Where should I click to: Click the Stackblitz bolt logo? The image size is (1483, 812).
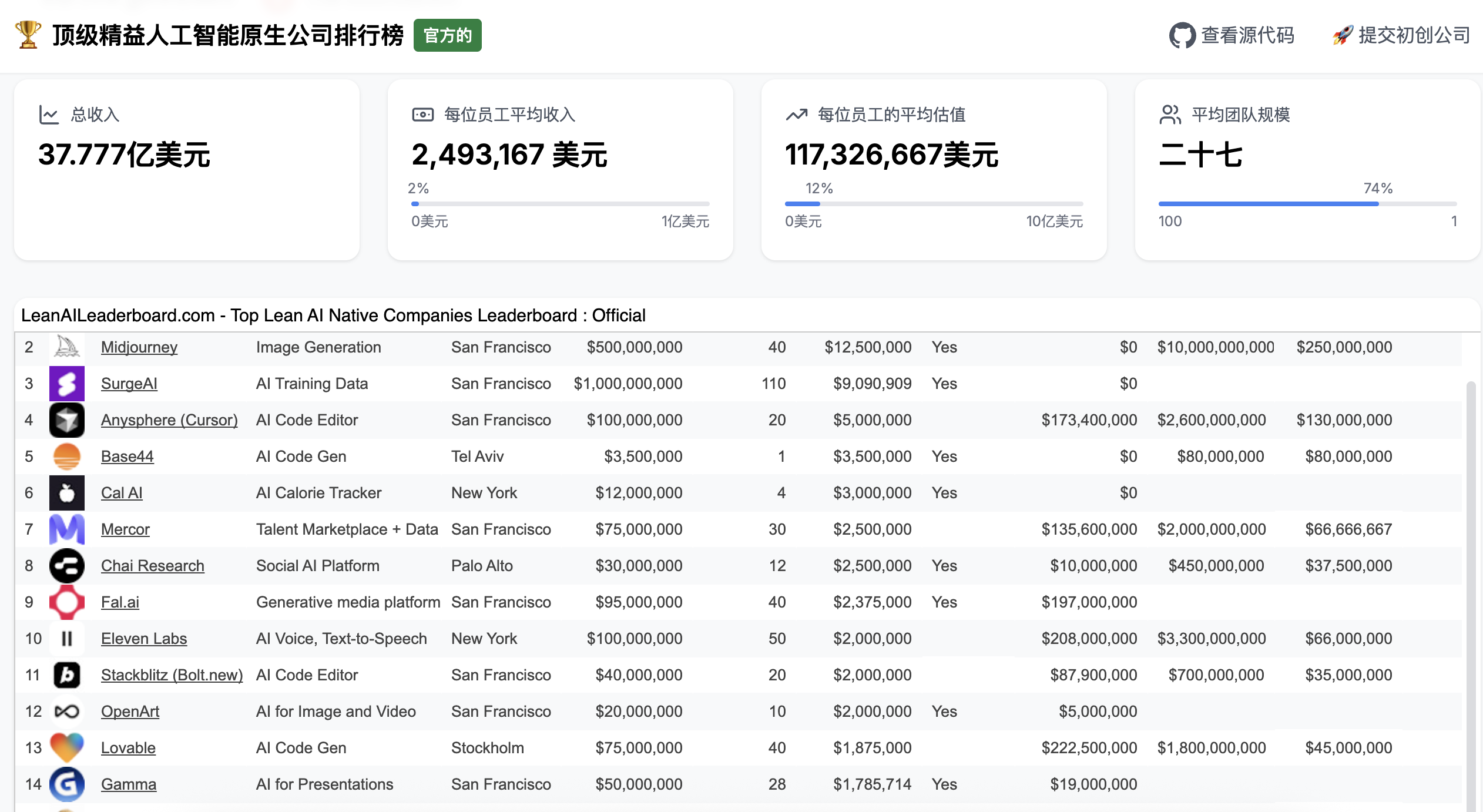[x=66, y=675]
